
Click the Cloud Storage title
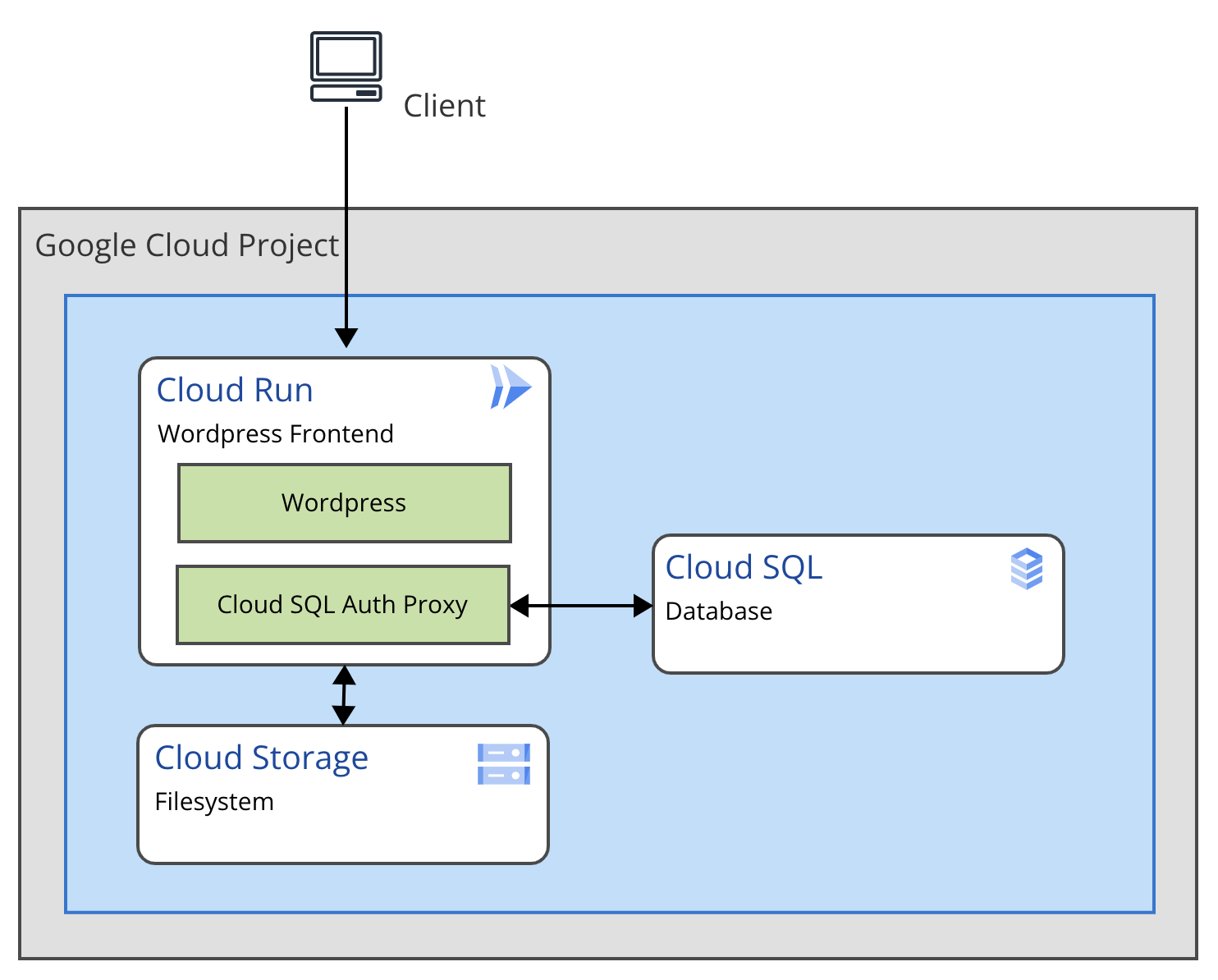(x=262, y=758)
